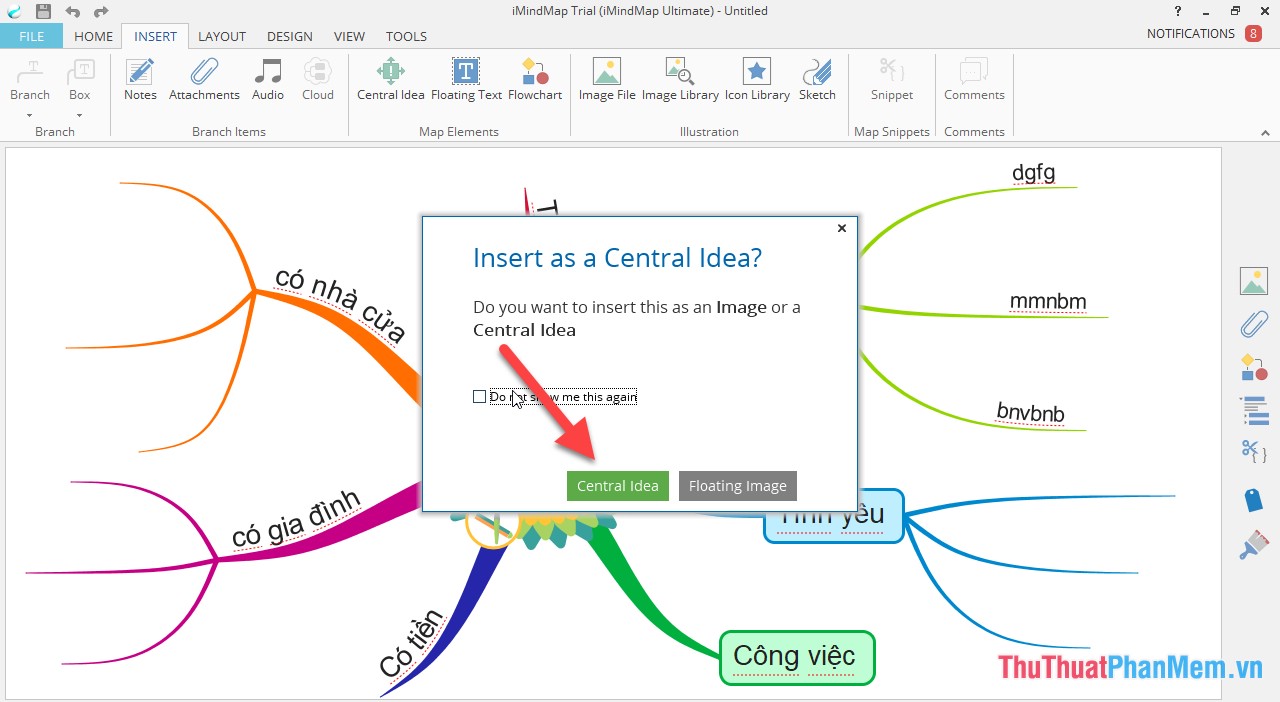Insert a Sketch illustration

click(x=817, y=80)
